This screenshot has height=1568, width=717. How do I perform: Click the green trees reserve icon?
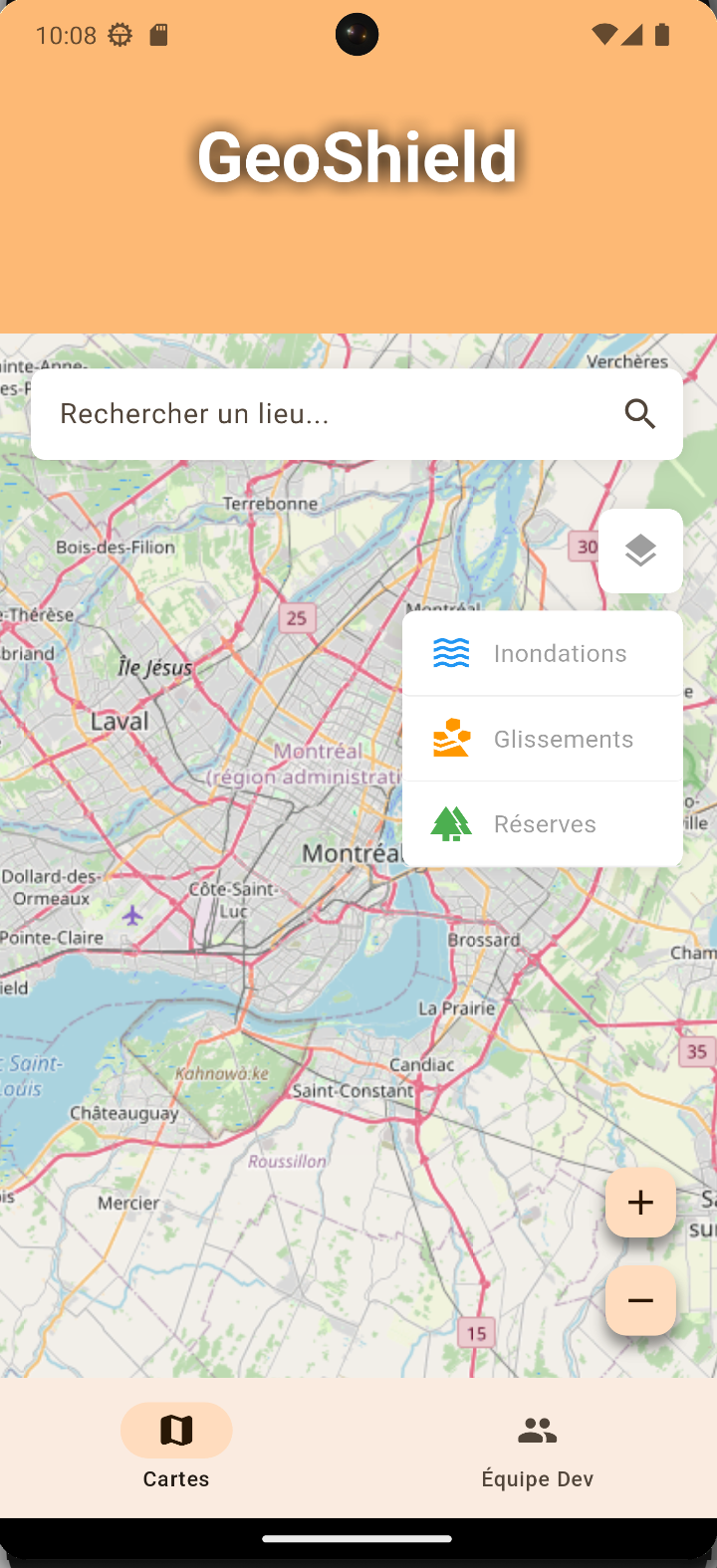coord(451,824)
